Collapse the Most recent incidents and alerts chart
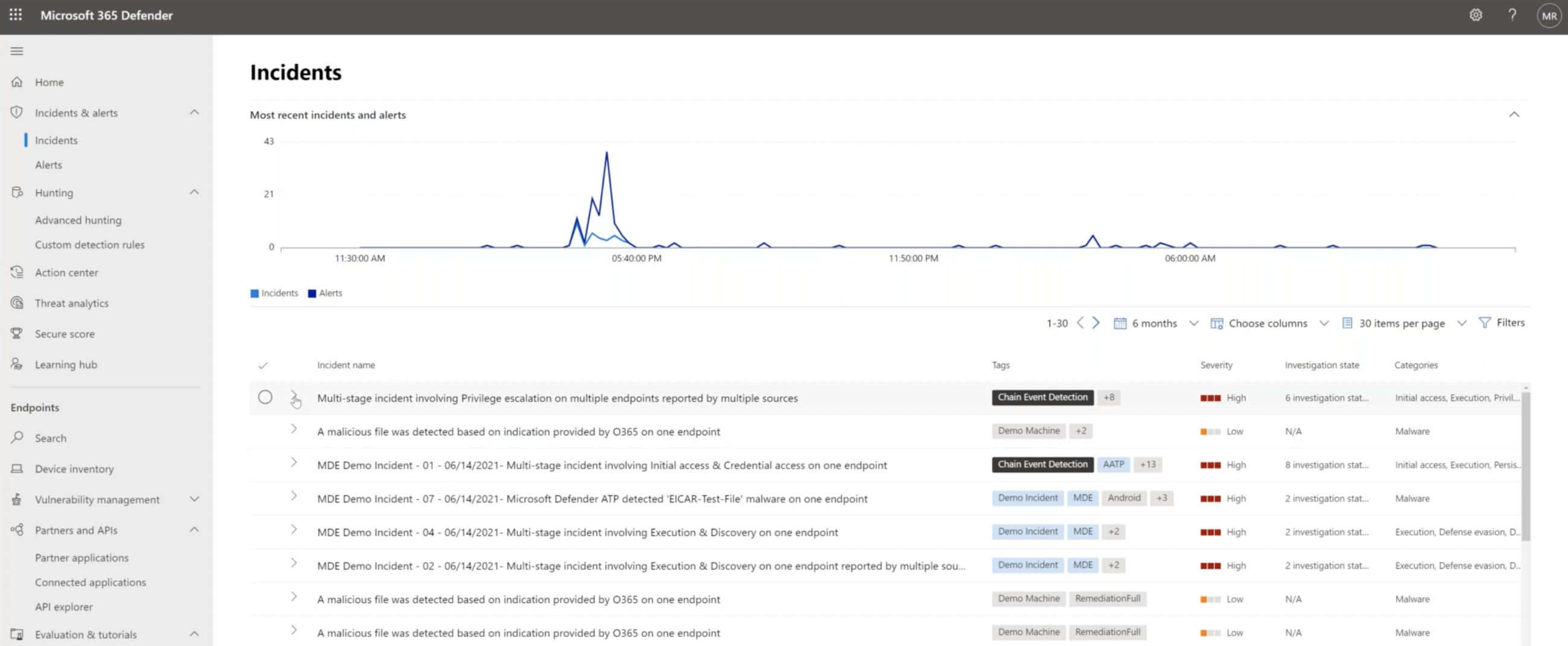 click(x=1514, y=115)
